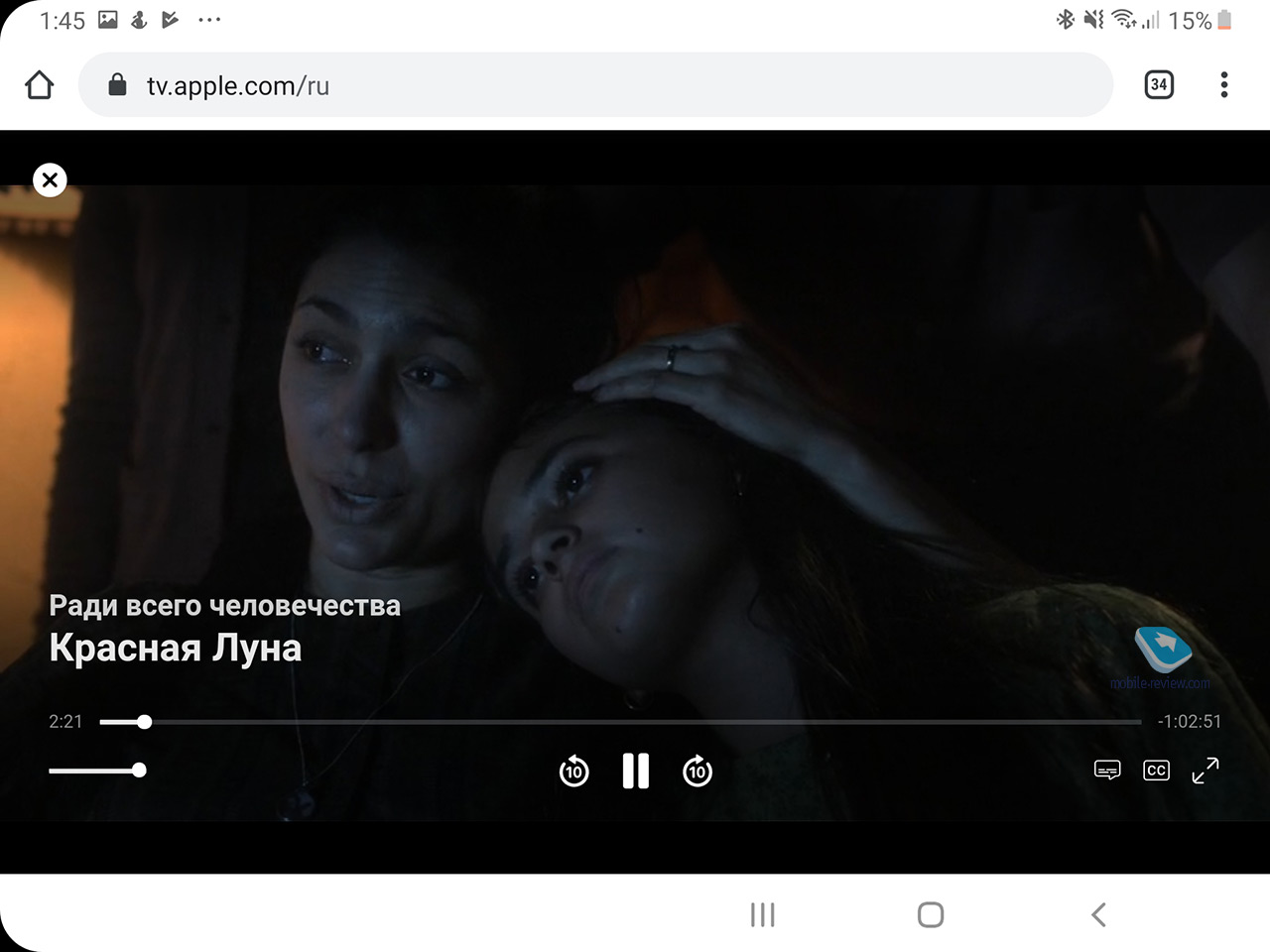Tap the status bar clock 1:45
Viewport: 1270px width, 952px height.
63,21
